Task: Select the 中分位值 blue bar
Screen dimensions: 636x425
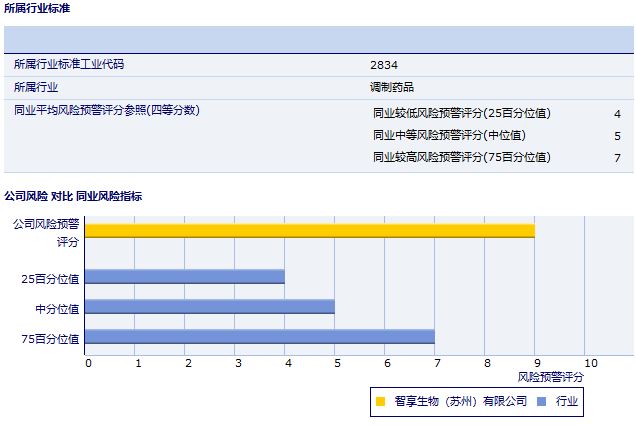Action: click(x=210, y=307)
